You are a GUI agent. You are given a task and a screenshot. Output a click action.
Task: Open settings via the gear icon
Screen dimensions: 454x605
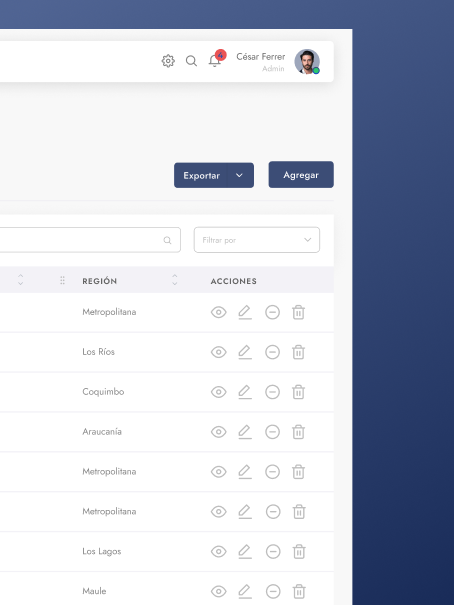168,61
